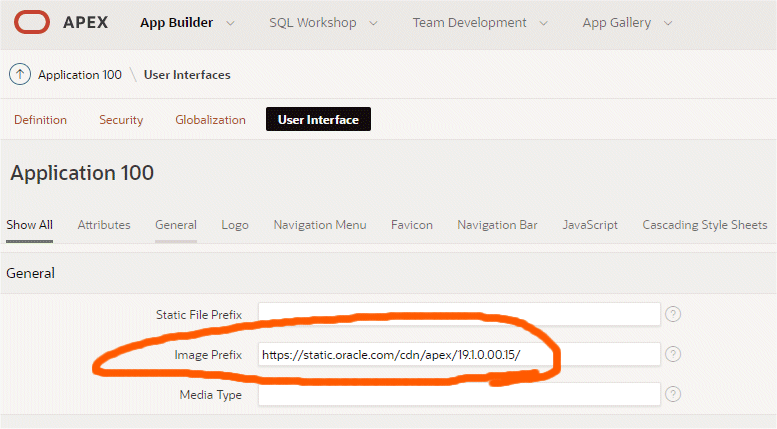The image size is (777, 429).
Task: Go to the JavaScript section tab
Action: 590,225
